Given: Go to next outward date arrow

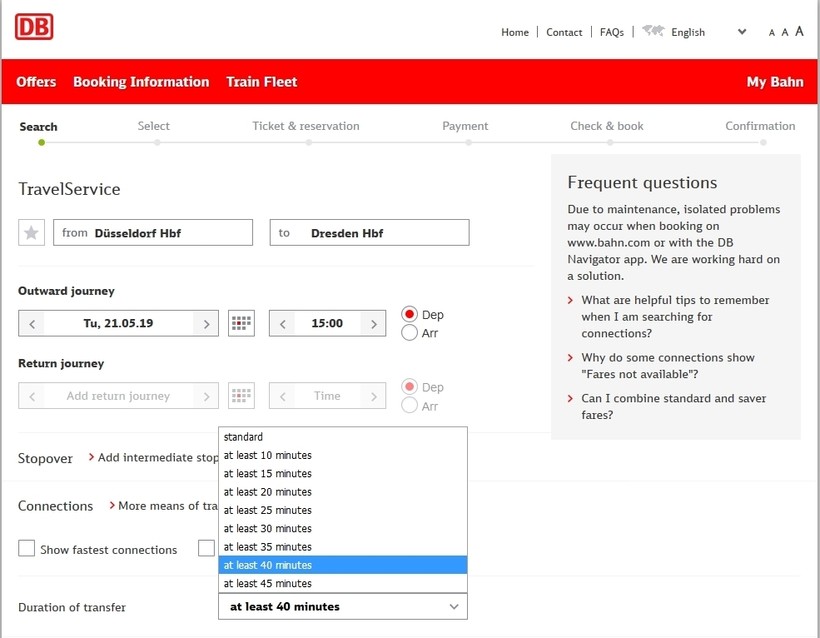Looking at the screenshot, I should tap(207, 324).
